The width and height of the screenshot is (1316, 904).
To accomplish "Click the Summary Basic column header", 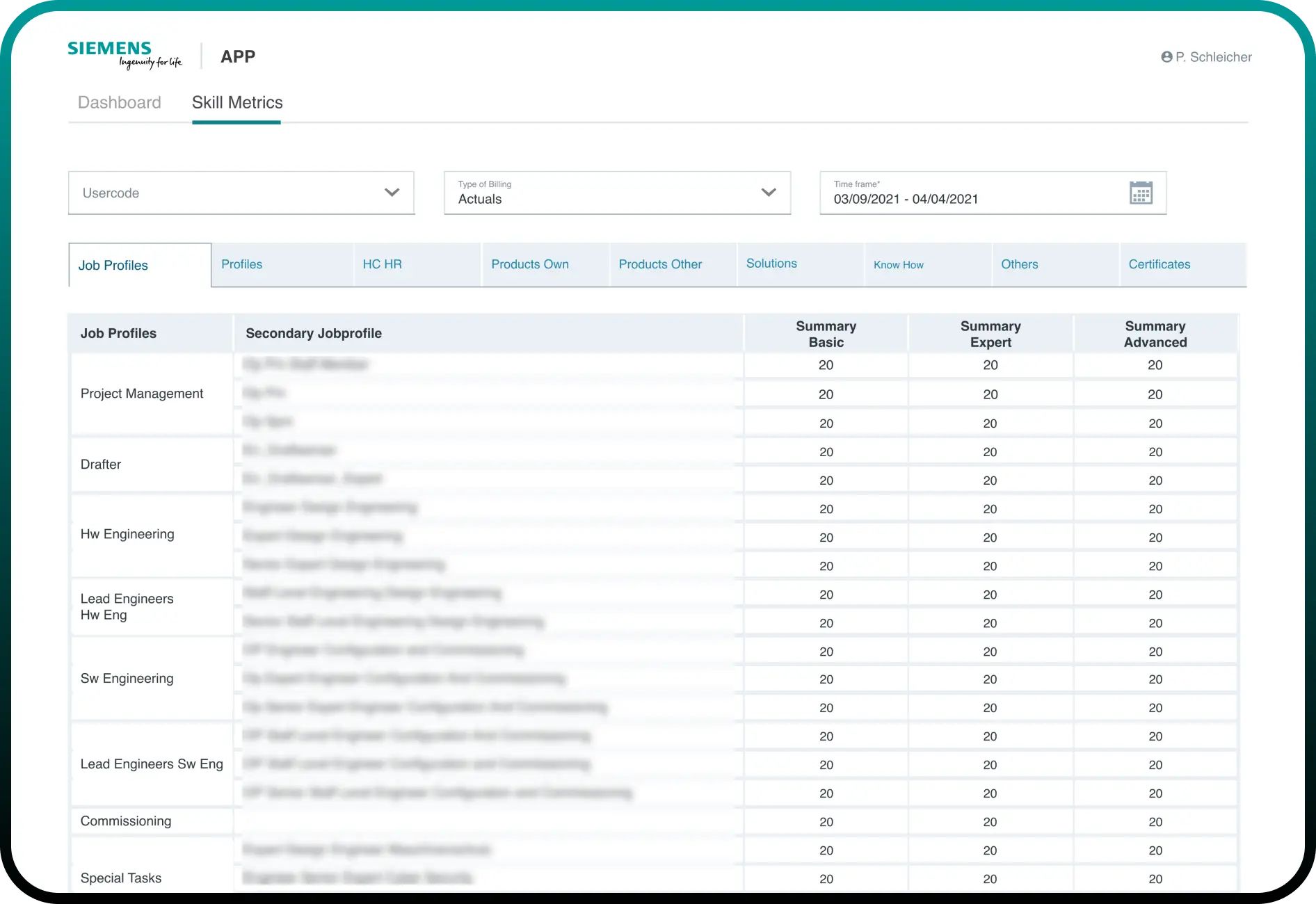I will pyautogui.click(x=826, y=334).
